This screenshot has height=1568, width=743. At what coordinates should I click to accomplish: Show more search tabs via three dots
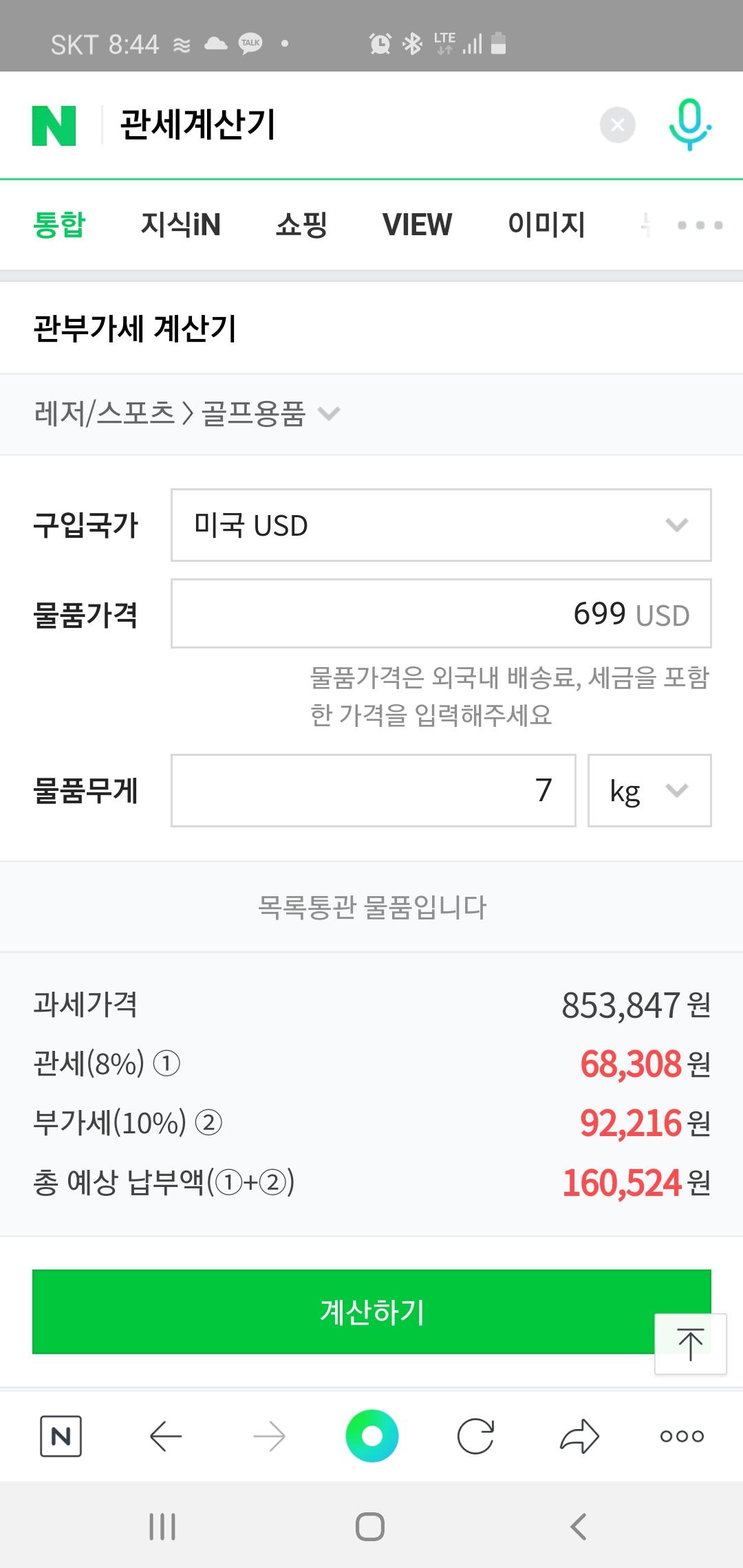coord(700,225)
